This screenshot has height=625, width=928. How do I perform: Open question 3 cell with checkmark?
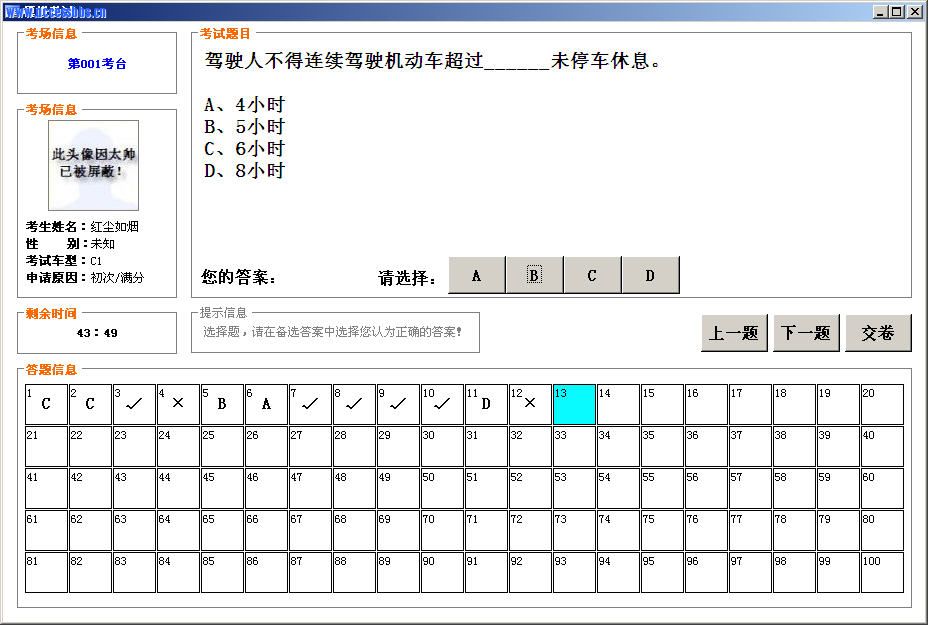[134, 404]
